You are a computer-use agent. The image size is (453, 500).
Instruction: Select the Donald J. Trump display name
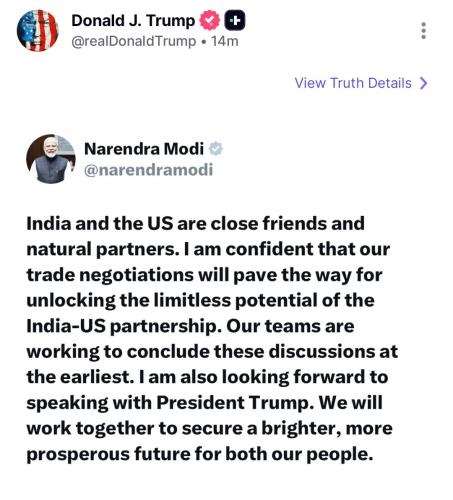(x=133, y=21)
